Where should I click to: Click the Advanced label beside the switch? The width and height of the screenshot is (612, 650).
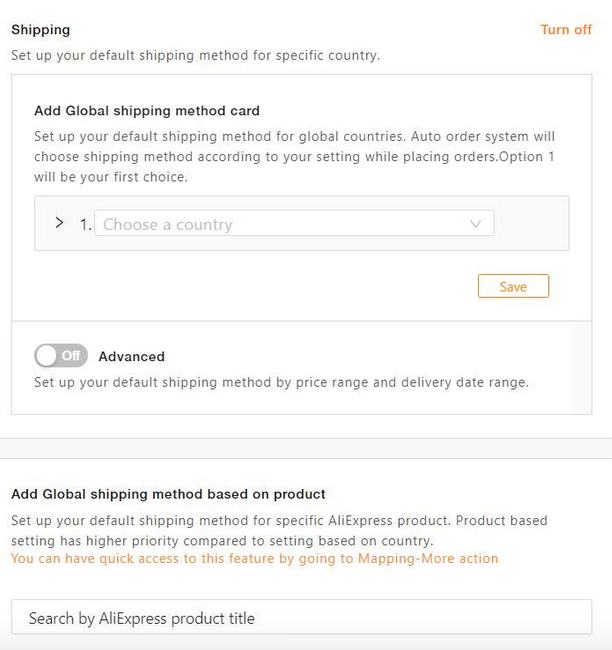[131, 356]
